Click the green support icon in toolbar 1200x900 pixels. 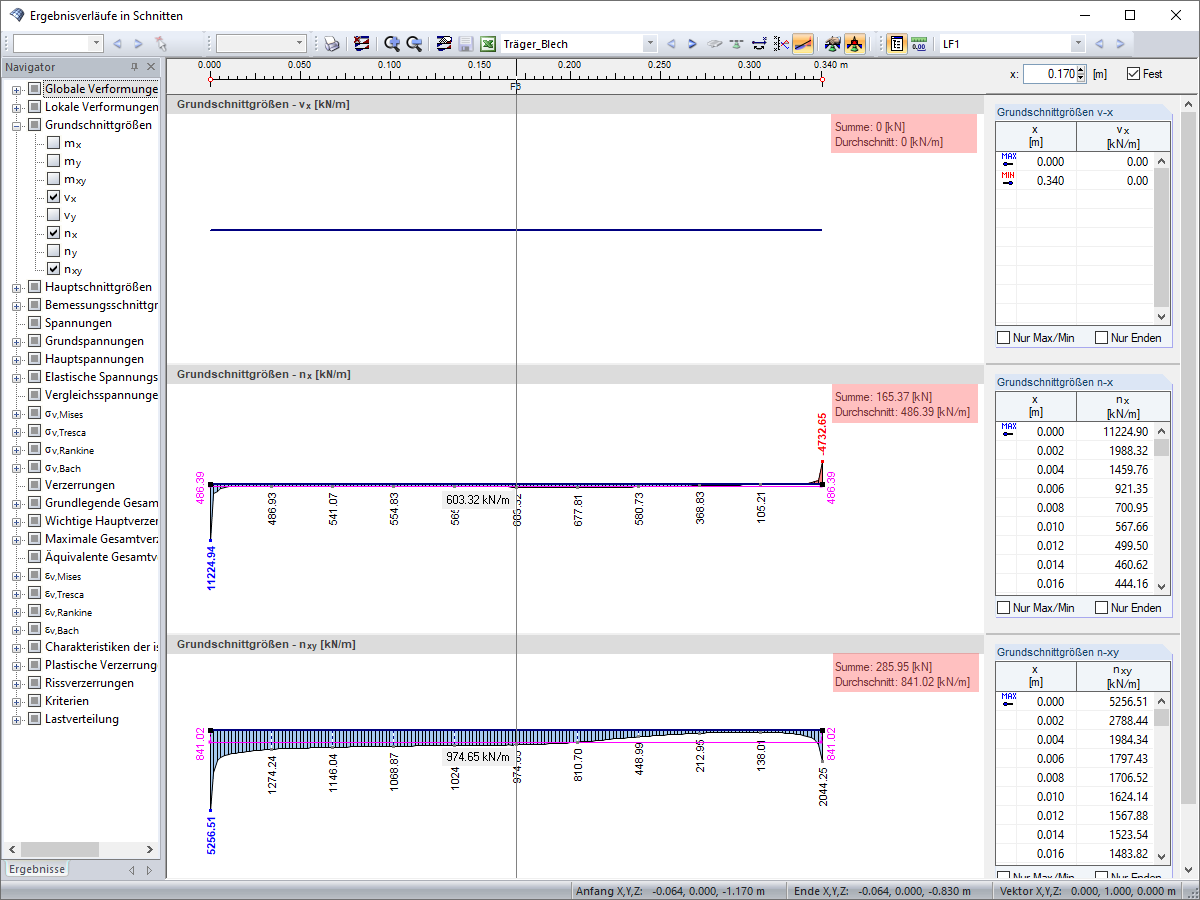click(x=737, y=44)
